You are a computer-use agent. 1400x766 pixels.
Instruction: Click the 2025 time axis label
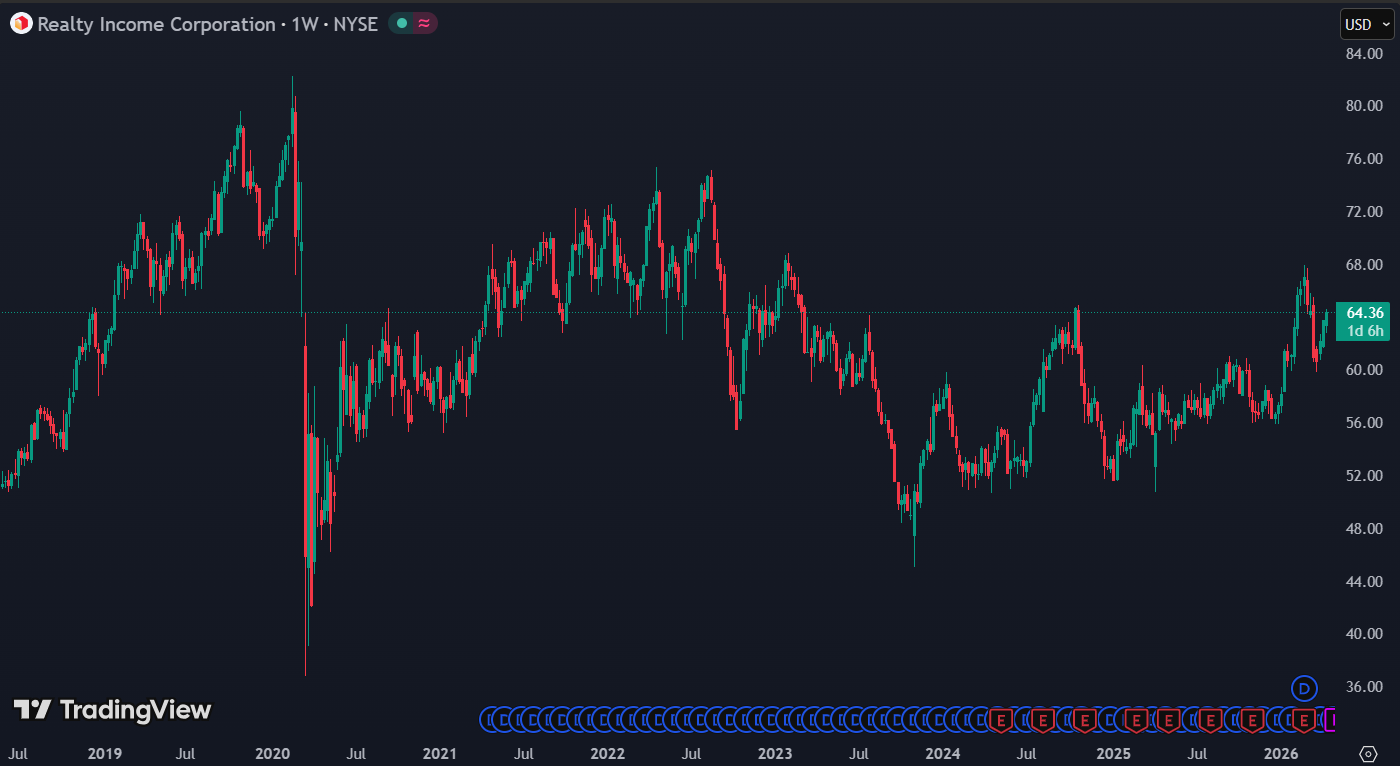pos(1113,753)
